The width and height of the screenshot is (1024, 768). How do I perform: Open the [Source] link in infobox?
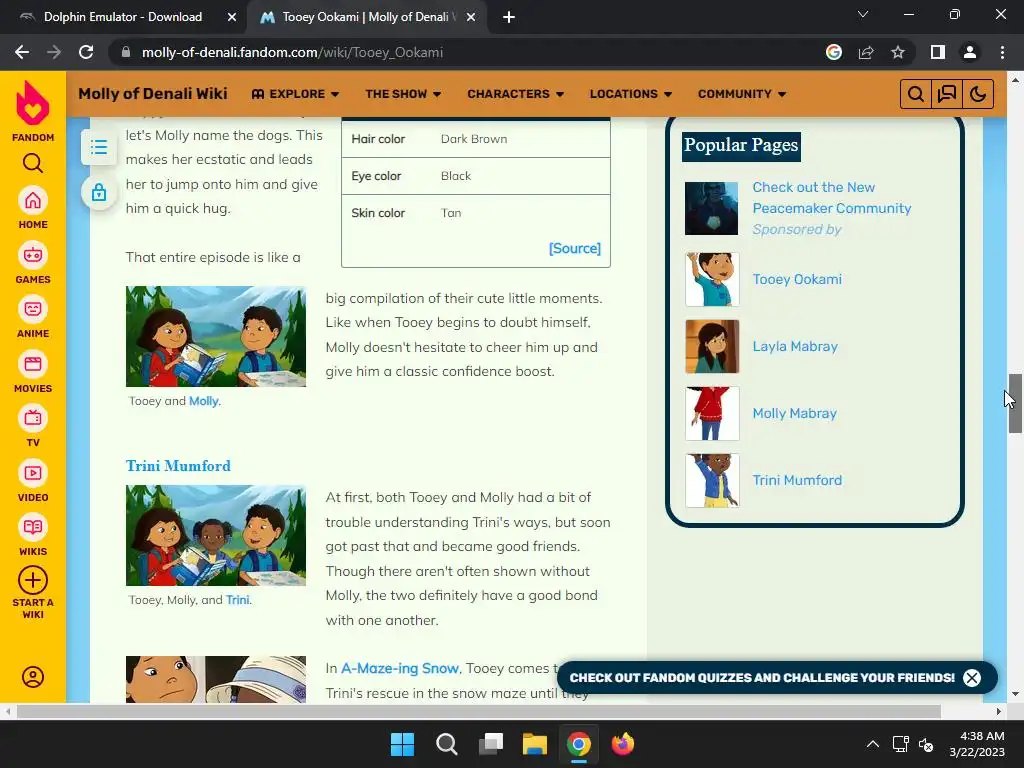[575, 248]
